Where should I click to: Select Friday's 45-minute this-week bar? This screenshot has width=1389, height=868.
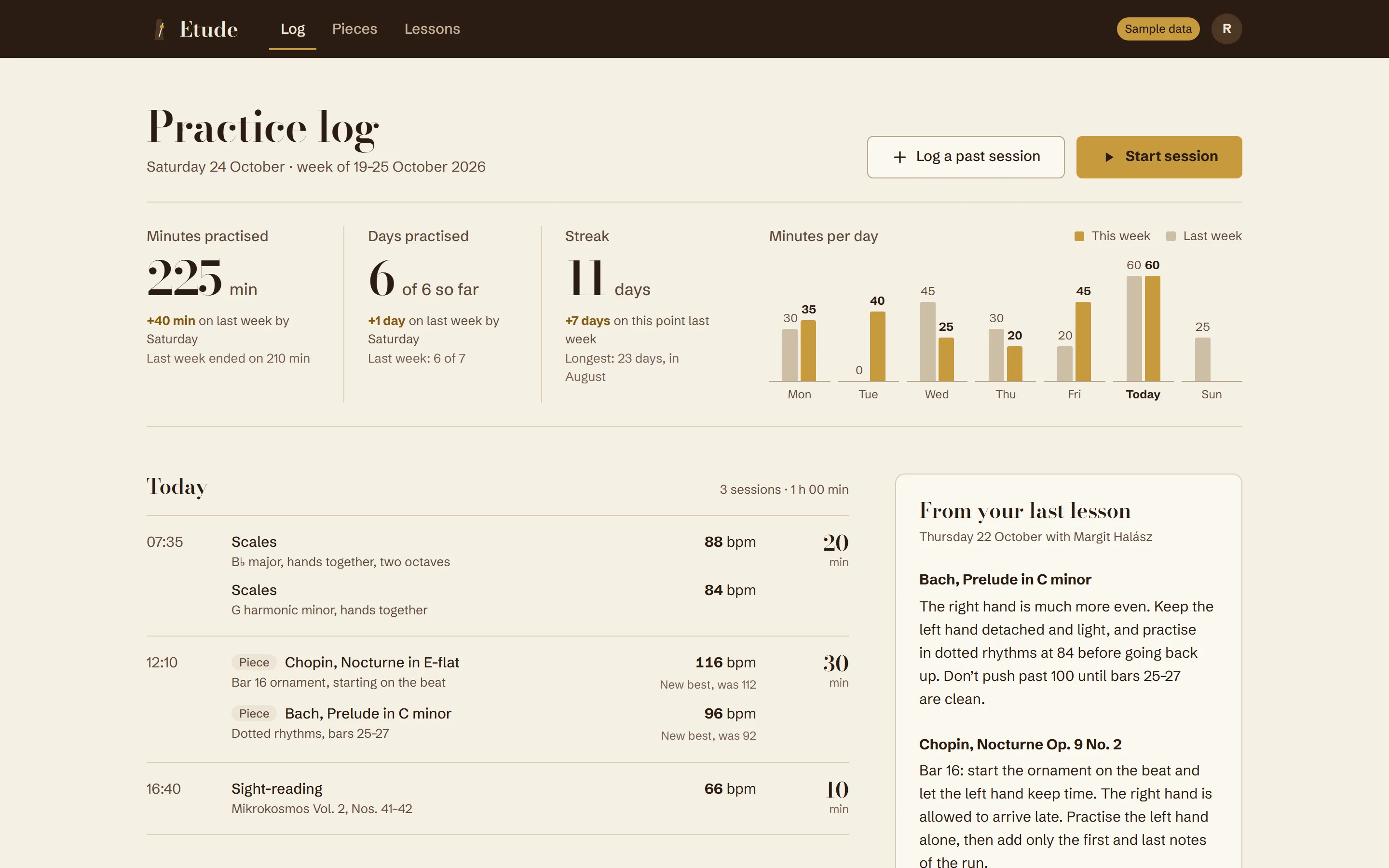click(x=1082, y=341)
